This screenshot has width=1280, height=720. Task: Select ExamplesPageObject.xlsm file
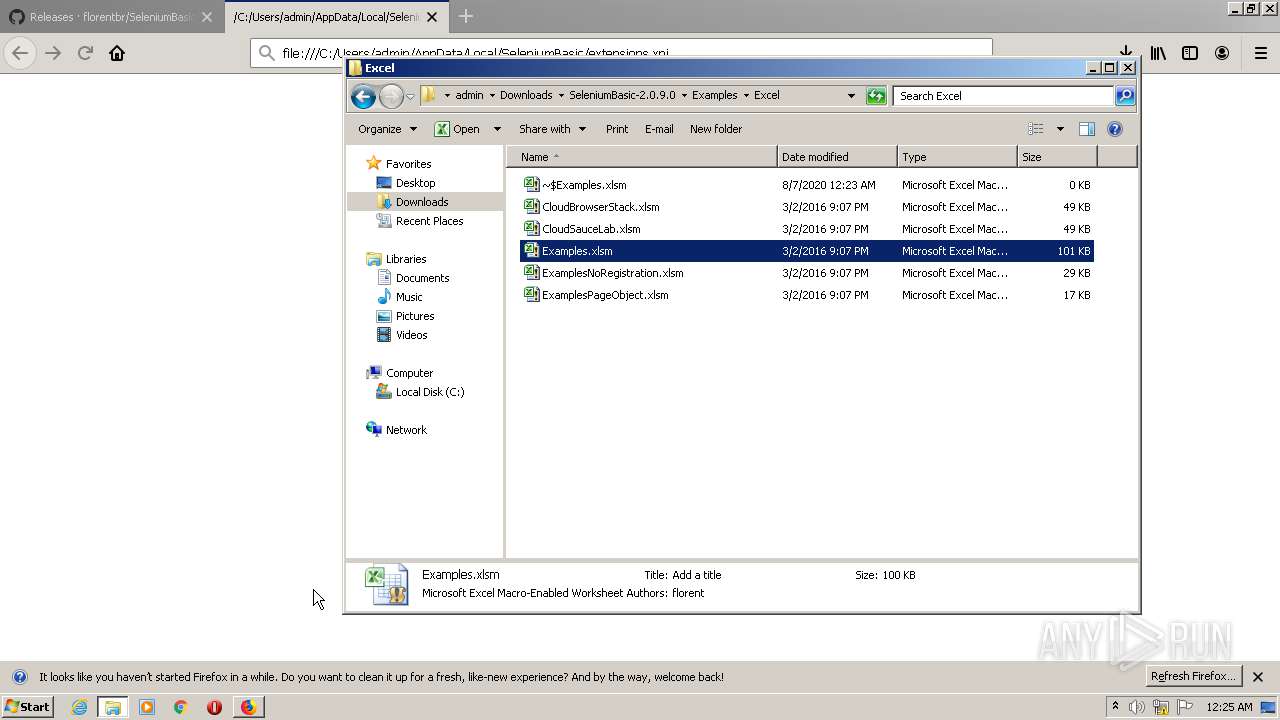point(807,295)
